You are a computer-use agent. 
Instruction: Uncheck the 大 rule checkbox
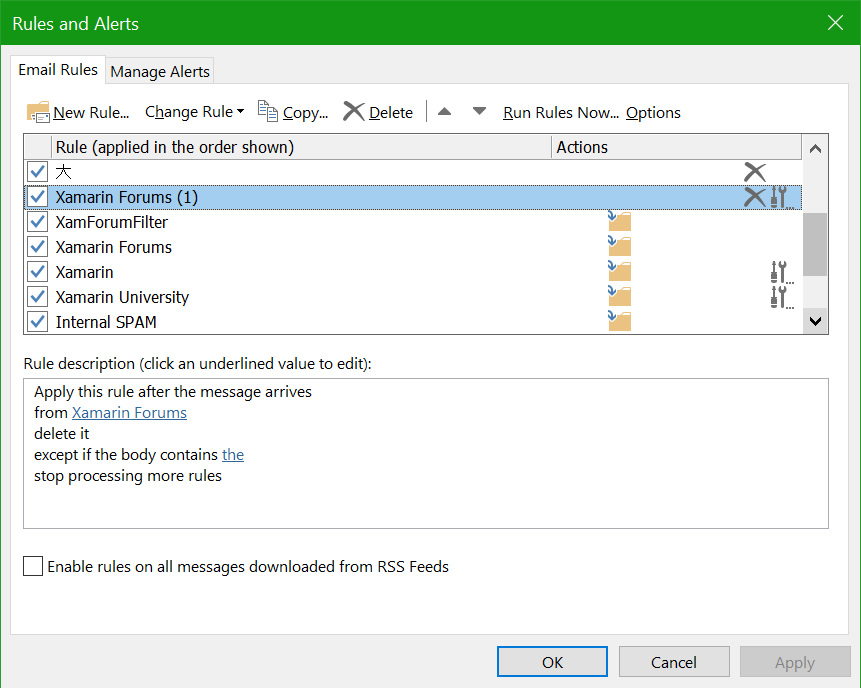point(37,171)
